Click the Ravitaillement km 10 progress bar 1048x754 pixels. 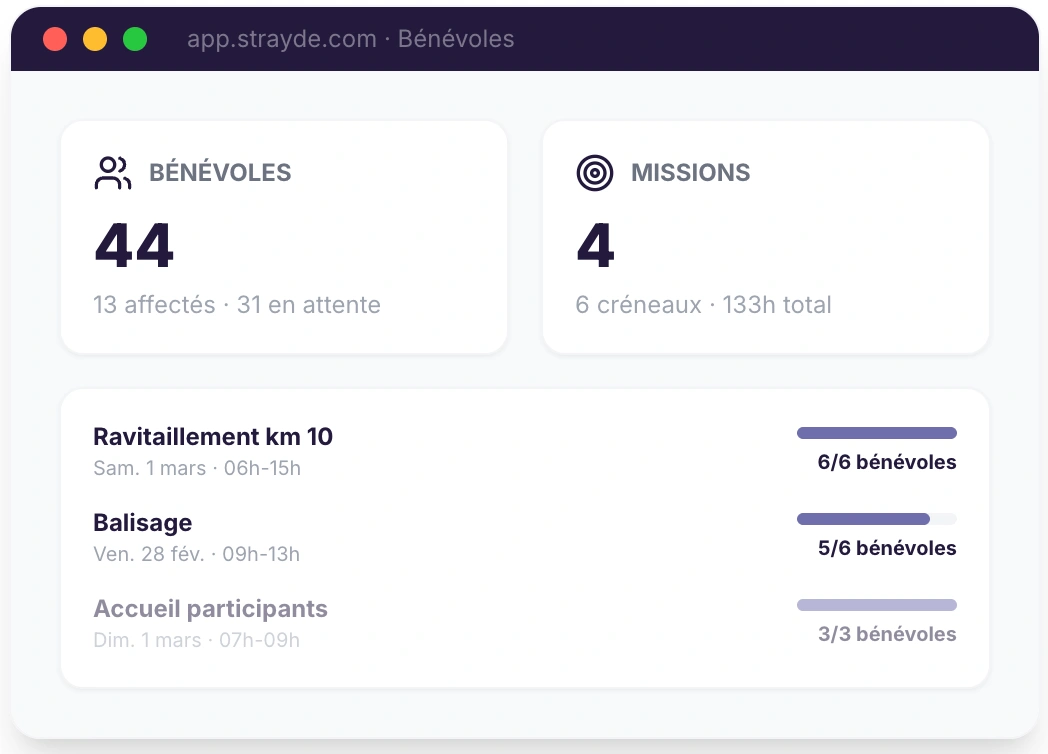point(876,433)
